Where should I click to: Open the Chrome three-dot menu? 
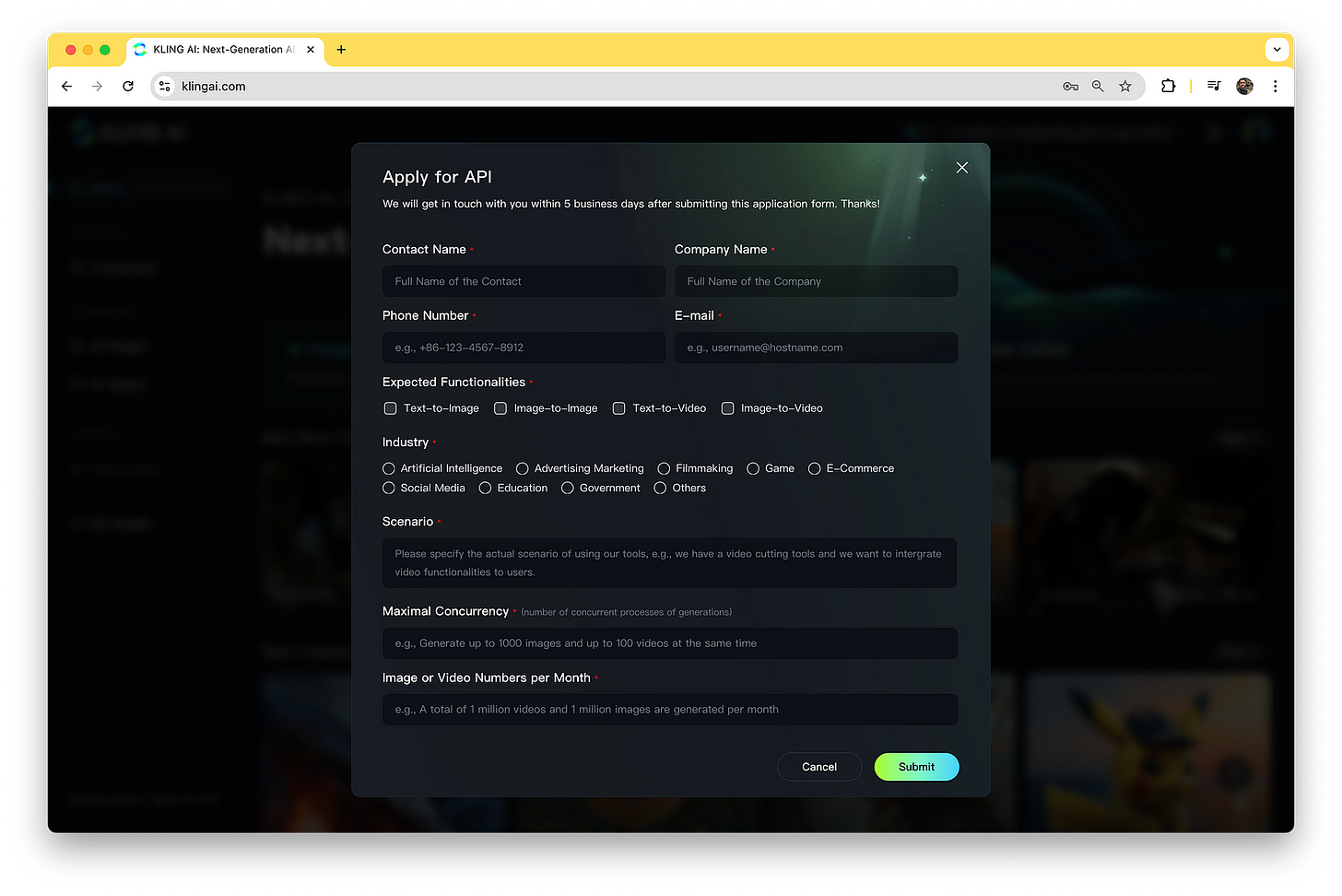[1275, 86]
